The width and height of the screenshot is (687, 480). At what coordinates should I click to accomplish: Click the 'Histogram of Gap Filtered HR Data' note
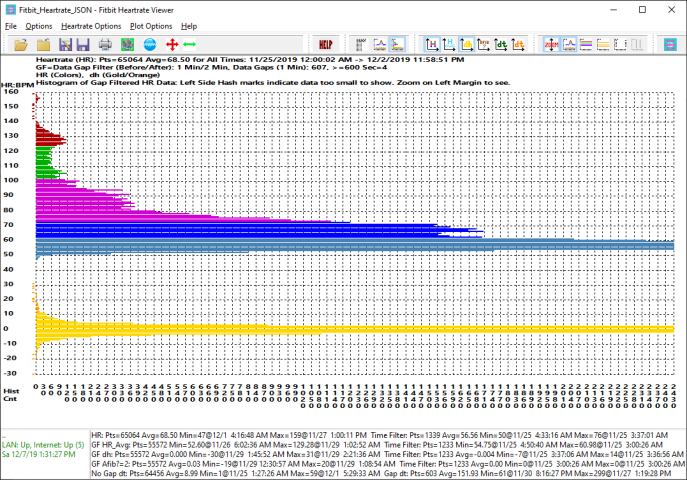(x=273, y=82)
